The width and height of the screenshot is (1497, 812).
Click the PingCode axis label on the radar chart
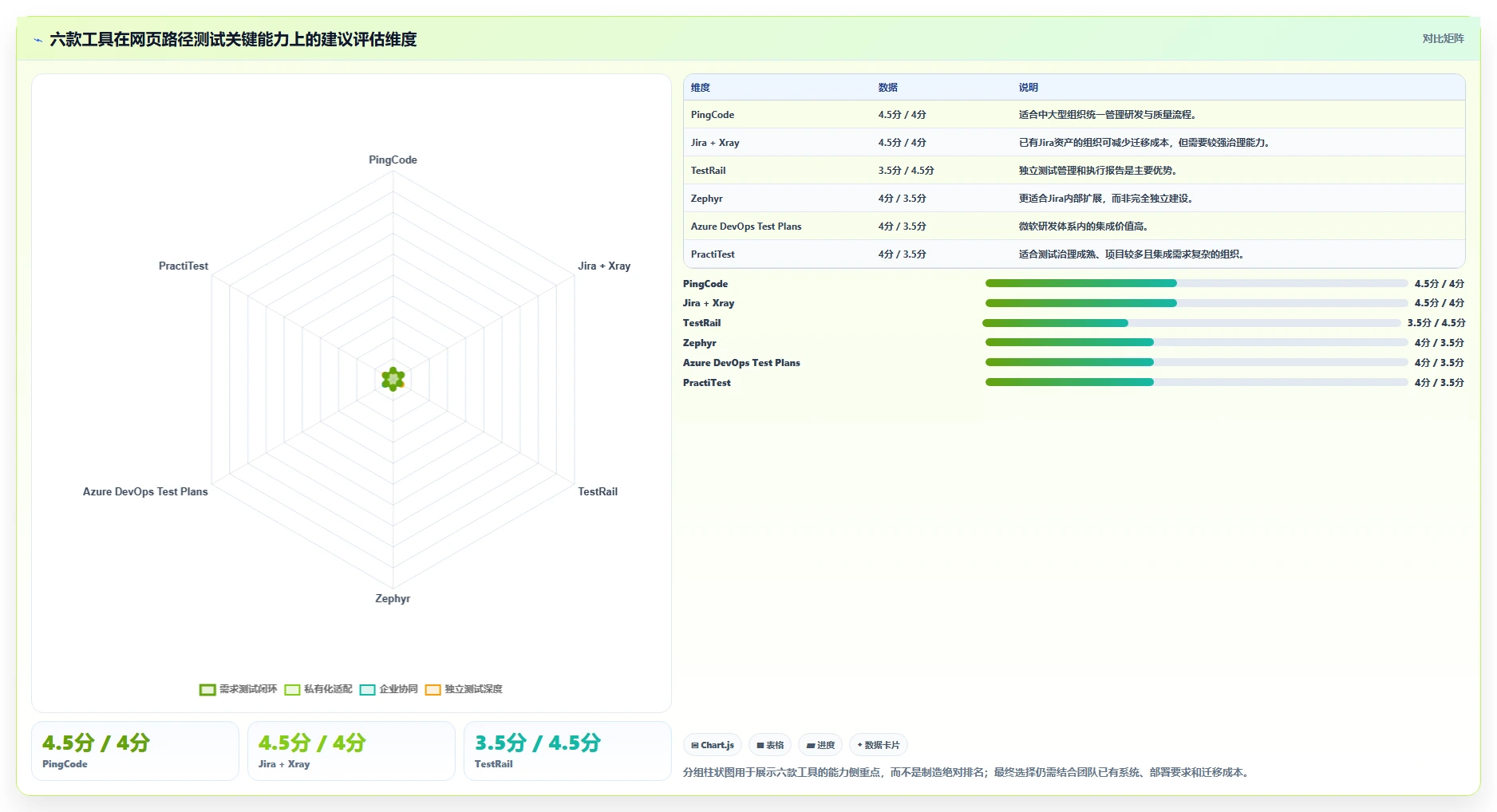(393, 160)
